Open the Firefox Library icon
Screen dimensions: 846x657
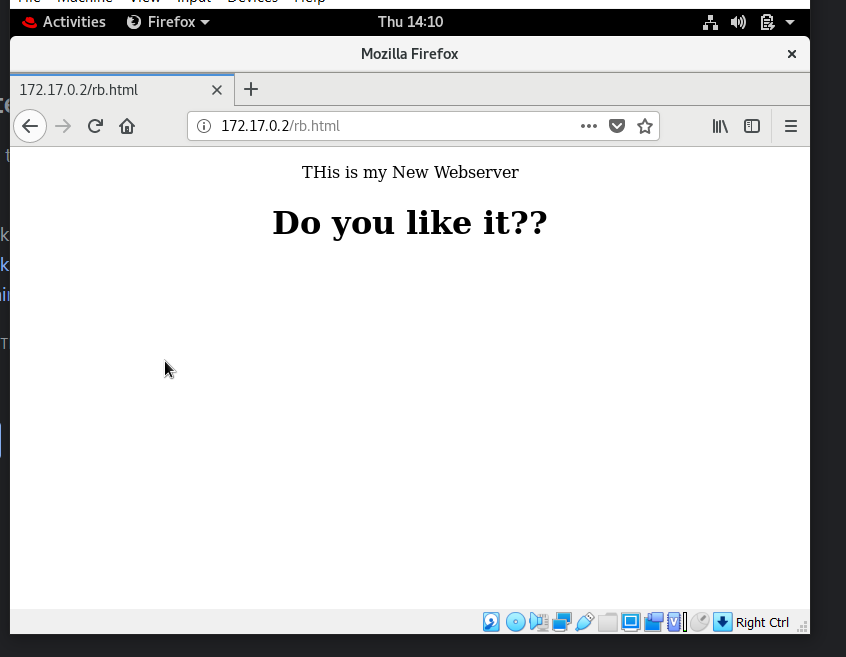(x=720, y=126)
